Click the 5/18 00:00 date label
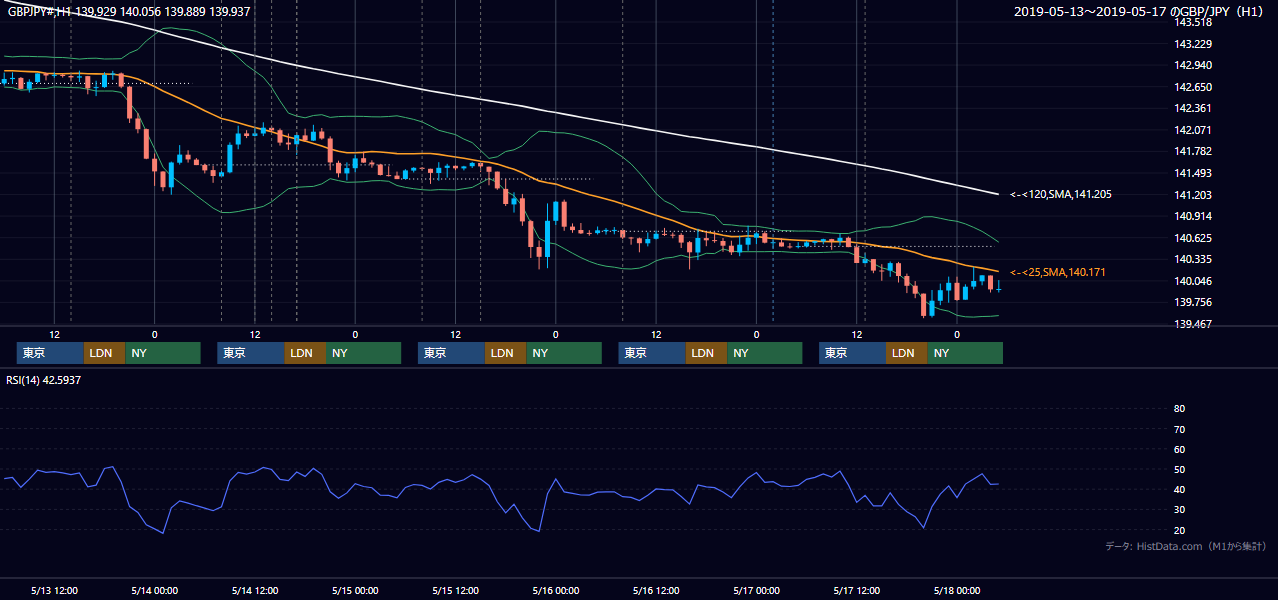 (957, 590)
